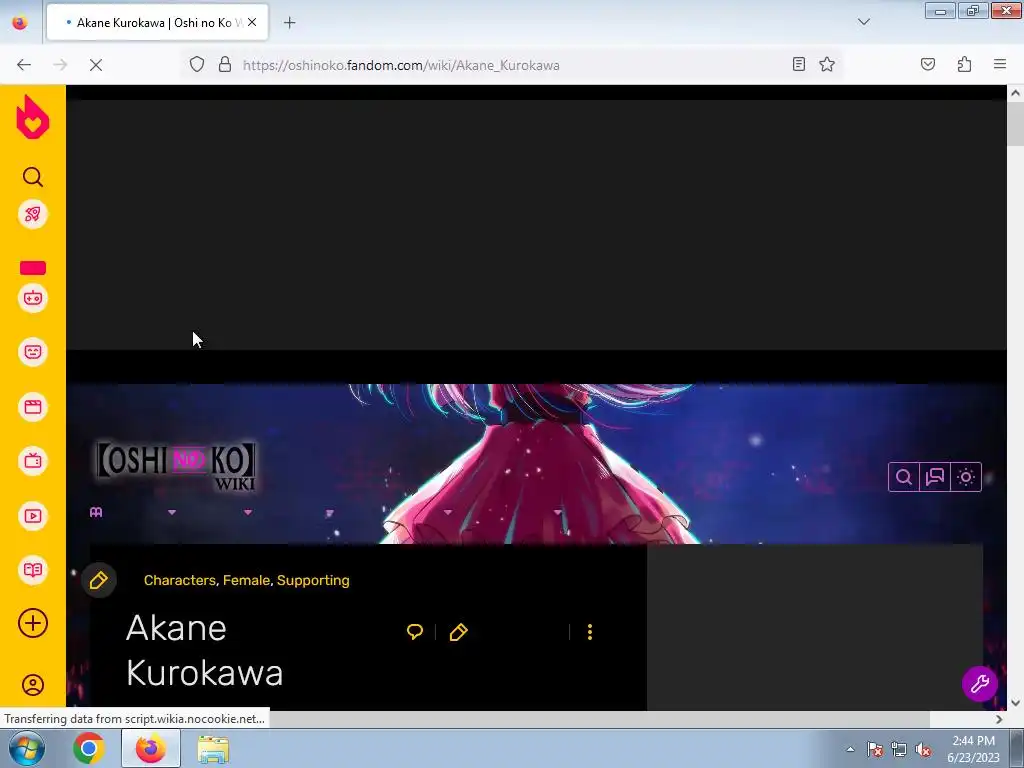
Task: Open the wiki Discuss chat bubbles icon
Action: pos(935,477)
